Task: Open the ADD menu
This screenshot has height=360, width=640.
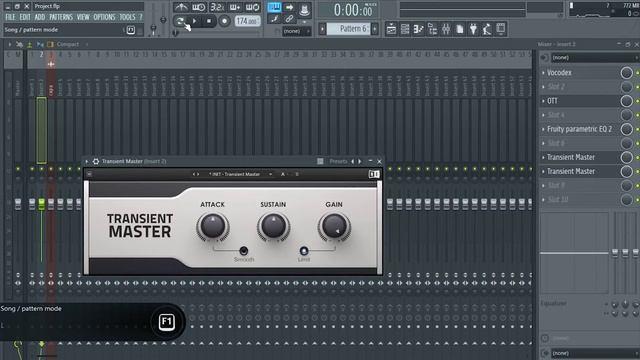Action: (40, 17)
